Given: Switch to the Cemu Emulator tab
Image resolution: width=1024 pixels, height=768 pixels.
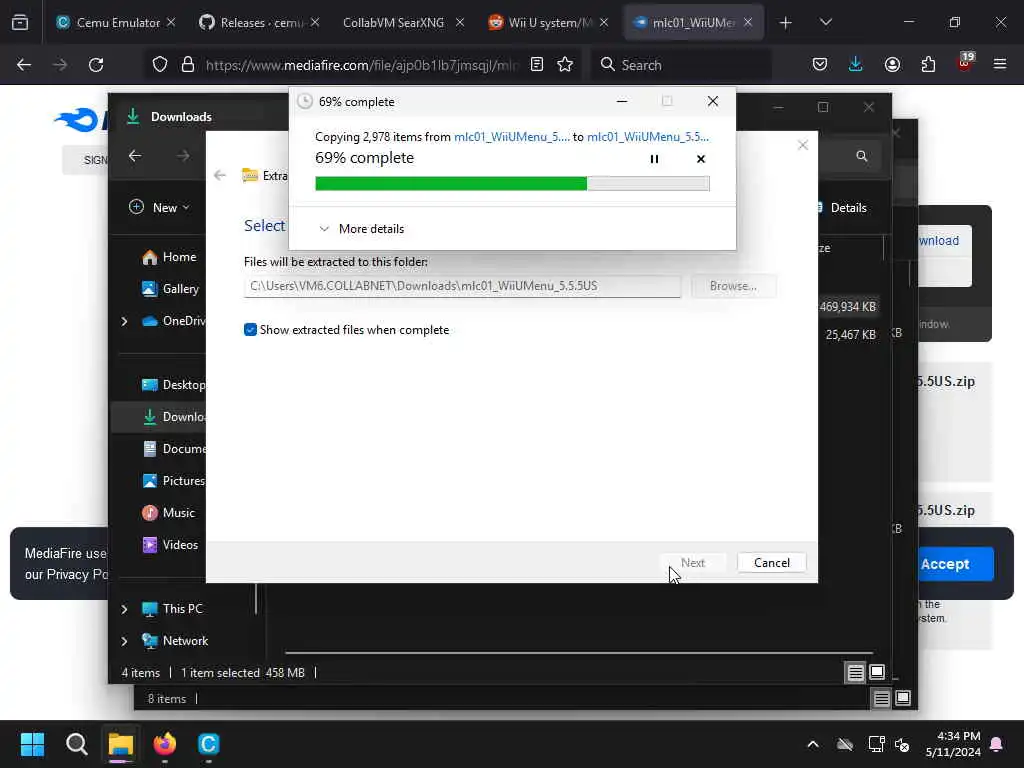Looking at the screenshot, I should tap(116, 23).
